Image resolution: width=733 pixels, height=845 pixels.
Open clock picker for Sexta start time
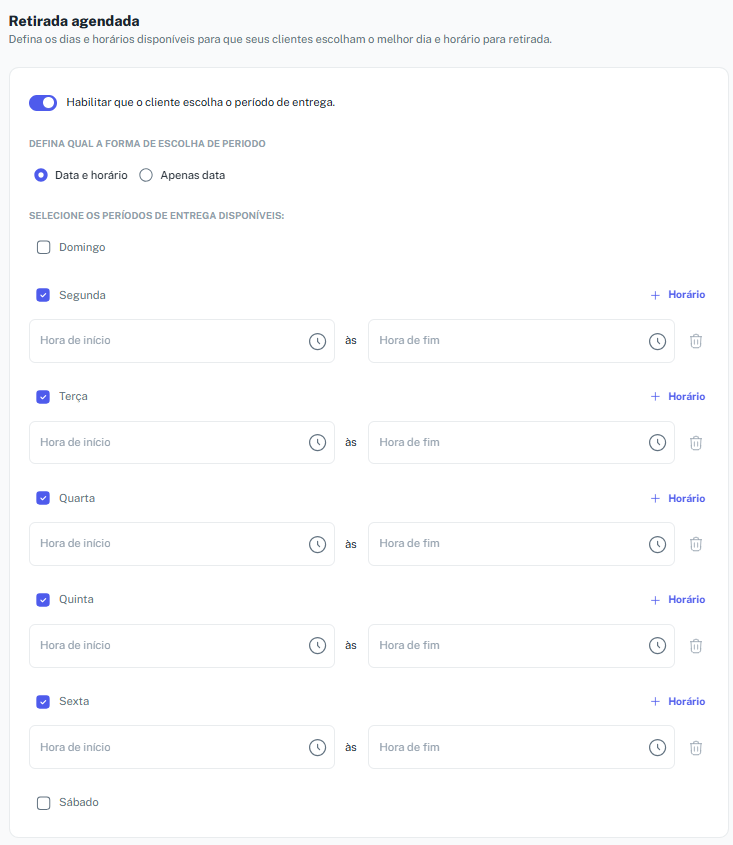(x=317, y=747)
